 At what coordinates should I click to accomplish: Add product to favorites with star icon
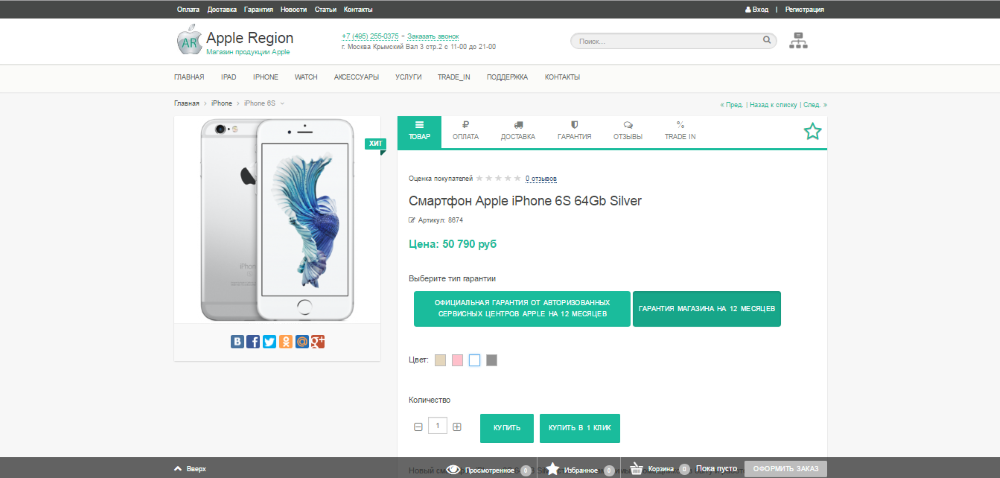(812, 131)
